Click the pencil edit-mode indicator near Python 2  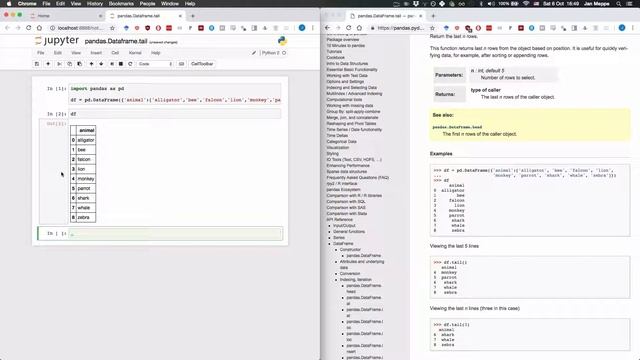(253, 53)
